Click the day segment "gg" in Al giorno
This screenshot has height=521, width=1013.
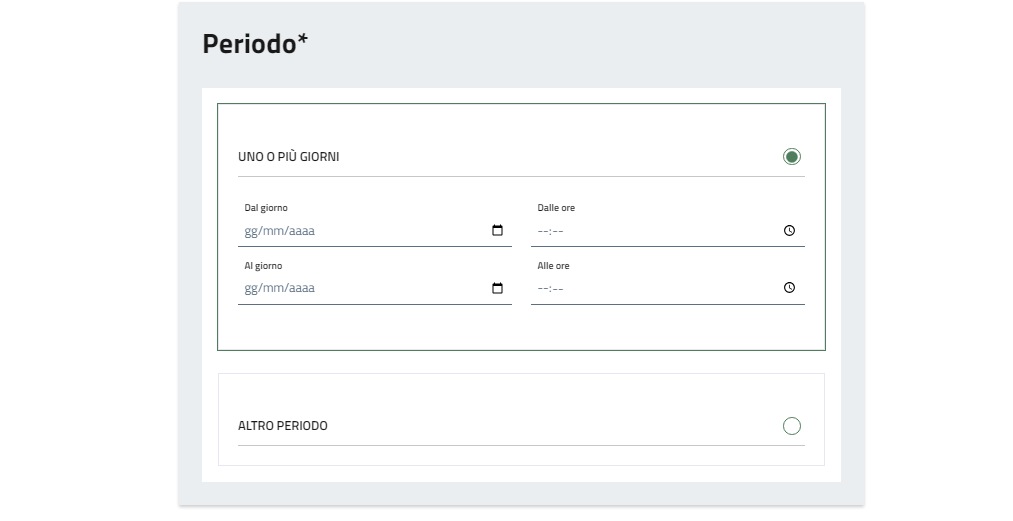pyautogui.click(x=251, y=288)
